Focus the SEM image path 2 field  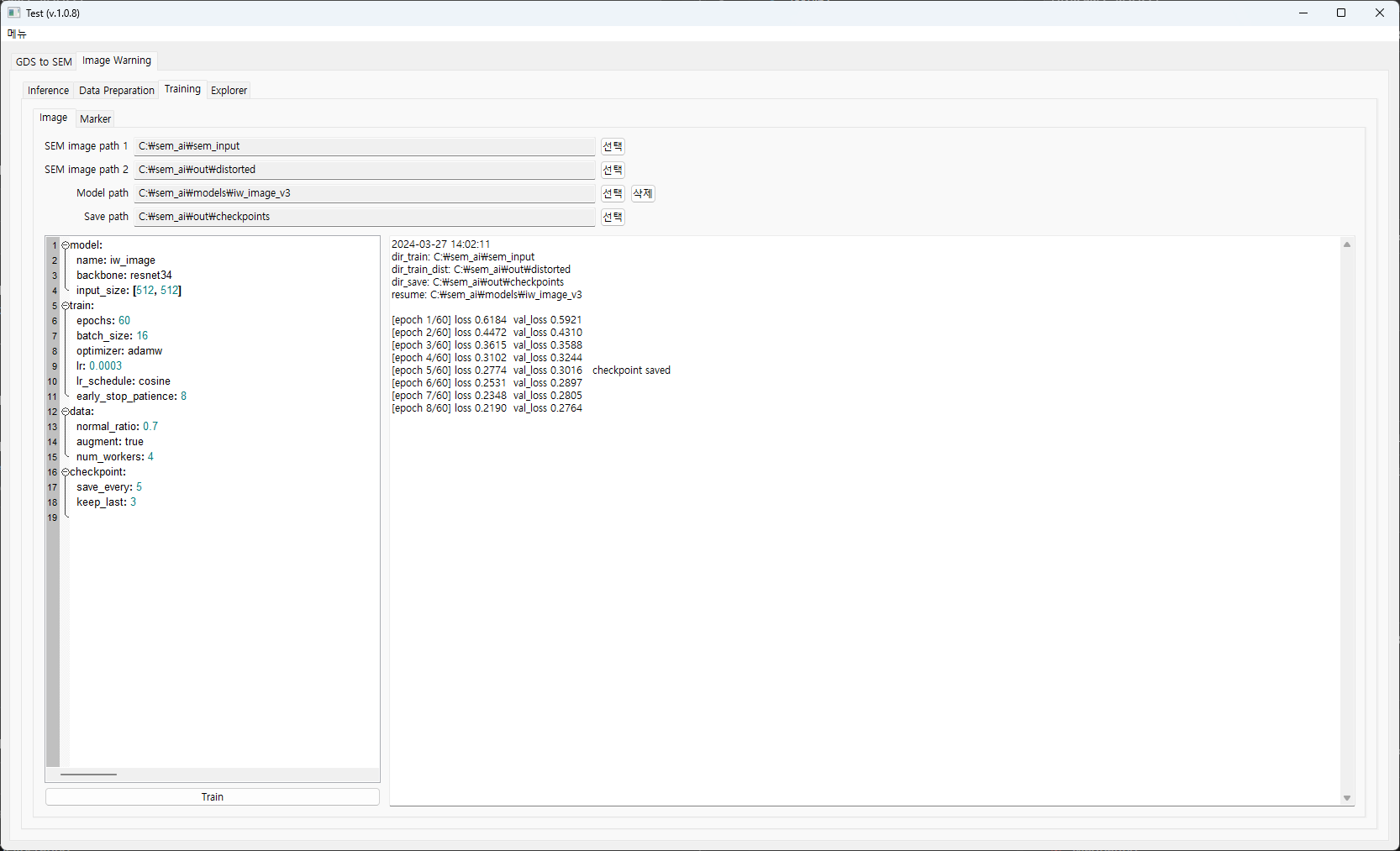point(365,170)
